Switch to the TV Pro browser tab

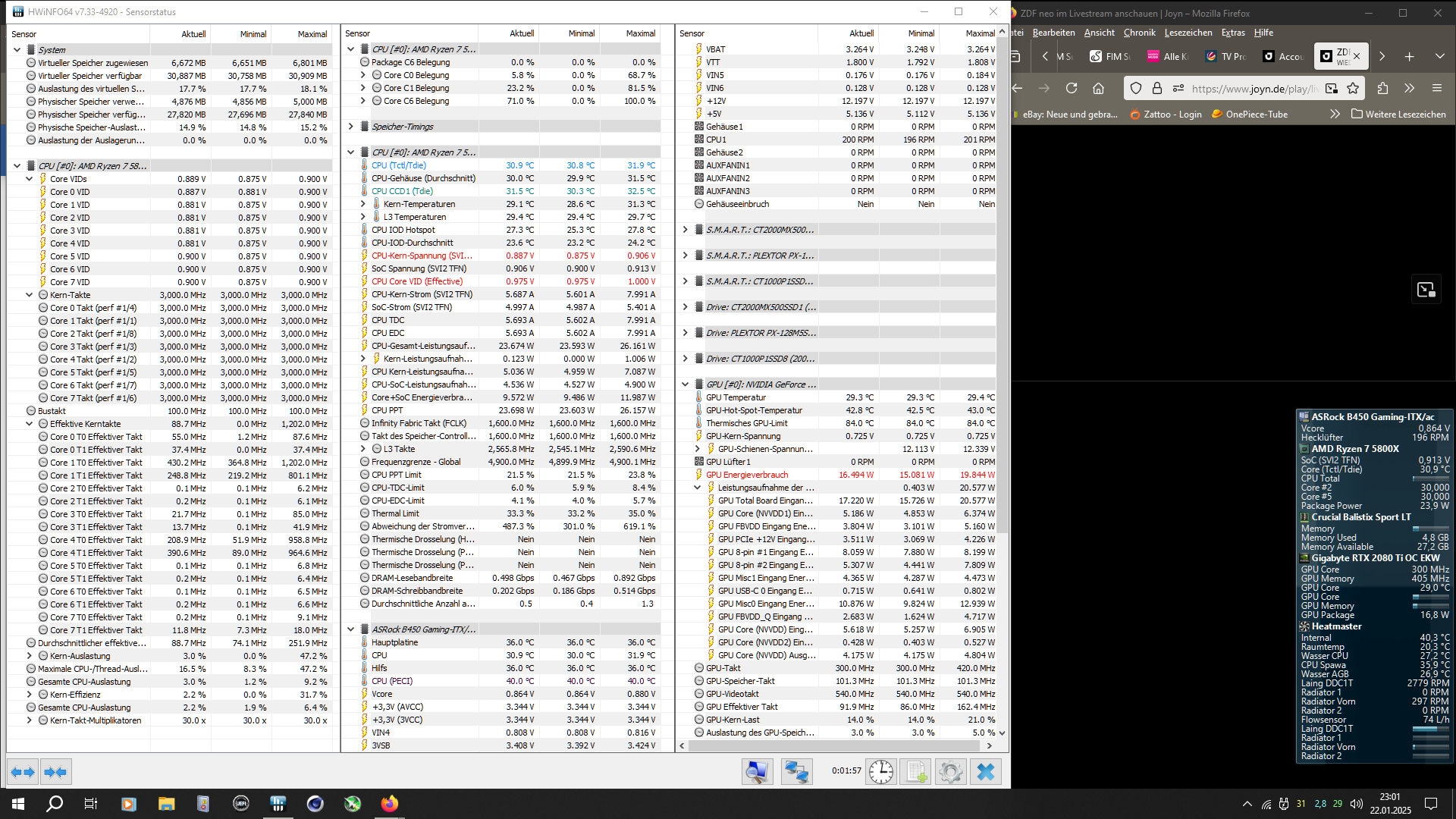point(1226,56)
